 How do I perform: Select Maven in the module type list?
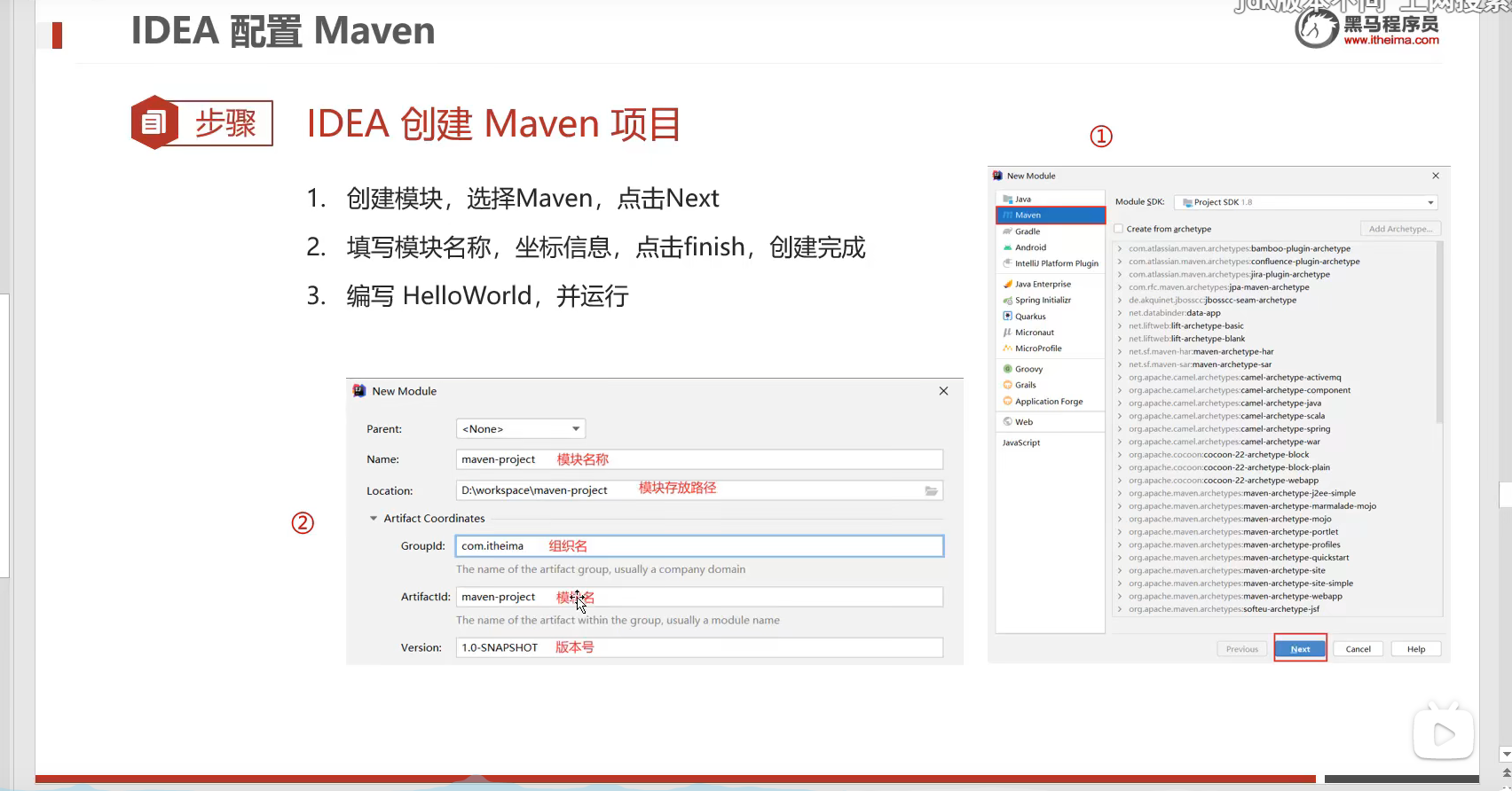coord(1051,215)
